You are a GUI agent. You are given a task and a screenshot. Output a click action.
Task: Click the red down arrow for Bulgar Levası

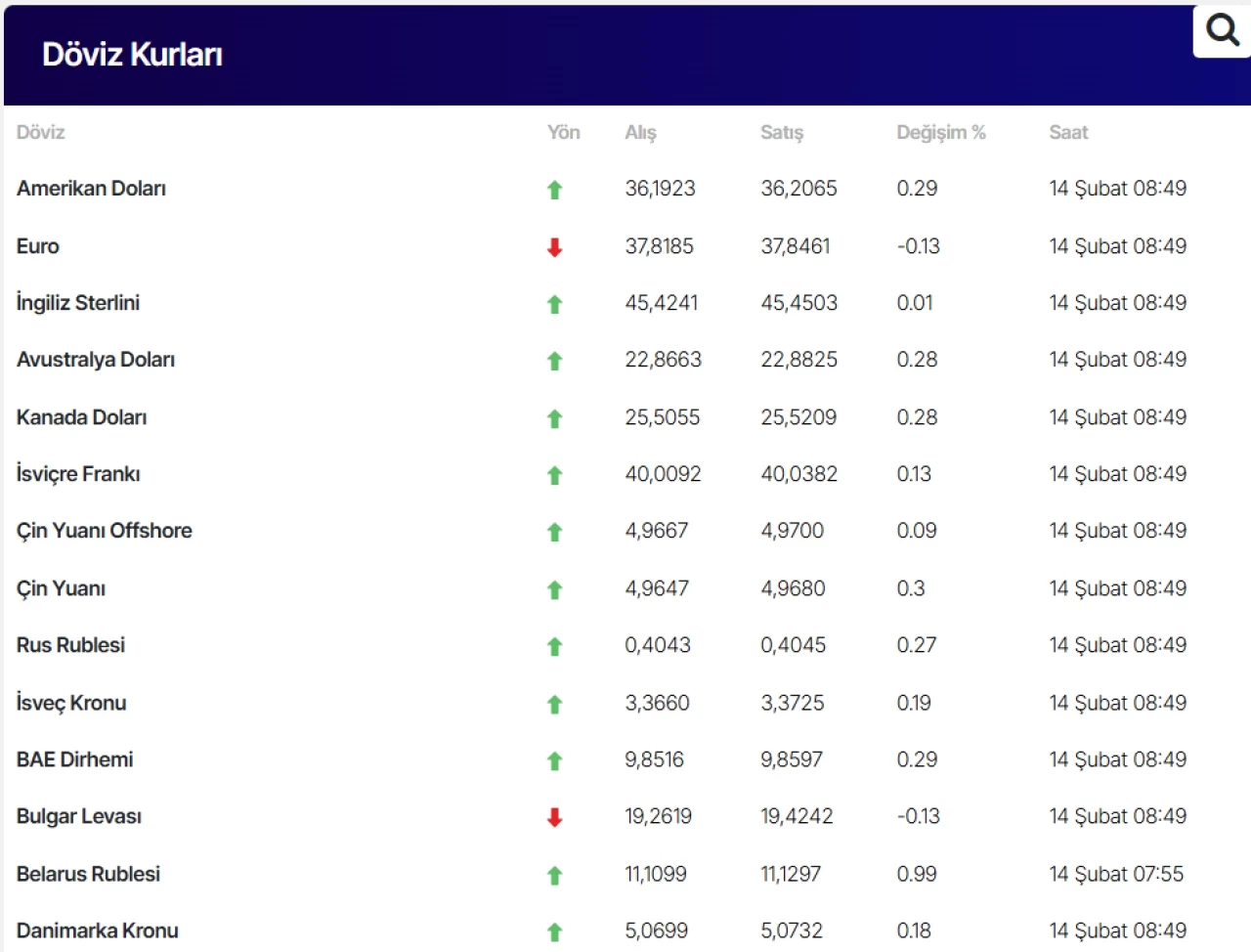coord(555,817)
